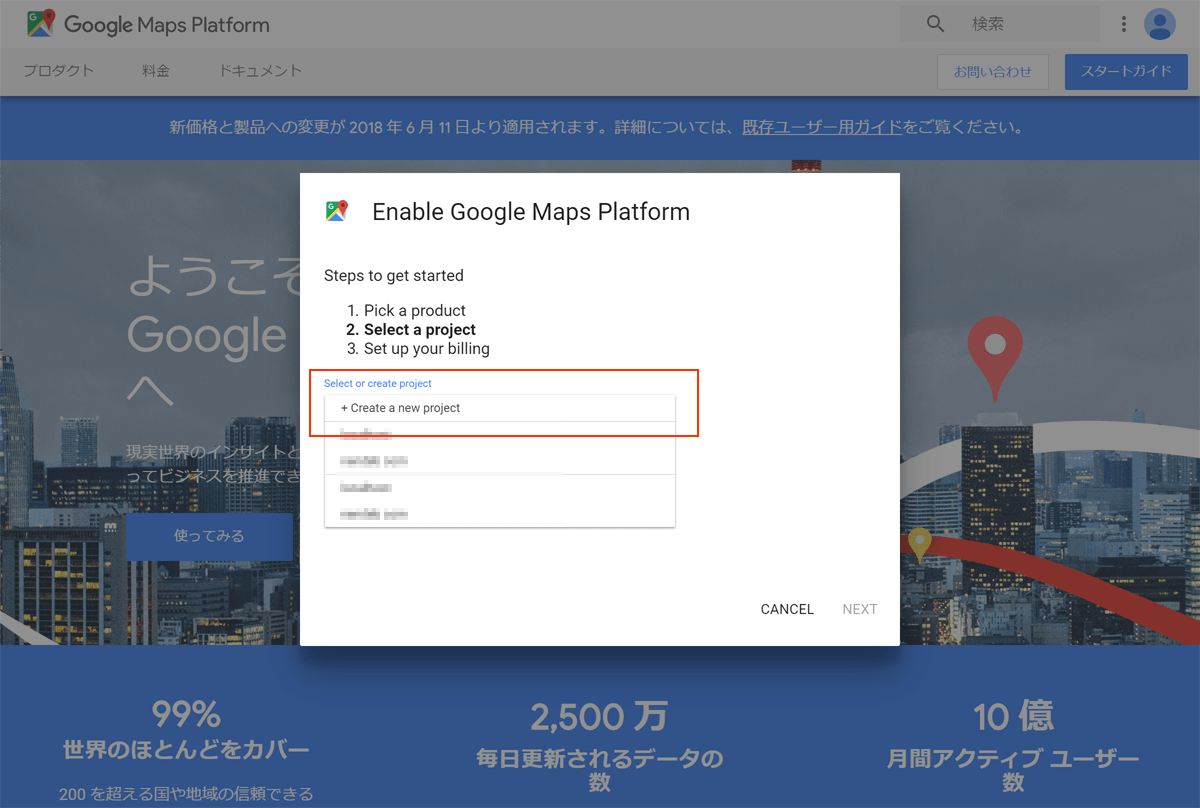Click the search magnifier icon
The width and height of the screenshot is (1200, 808).
[935, 24]
